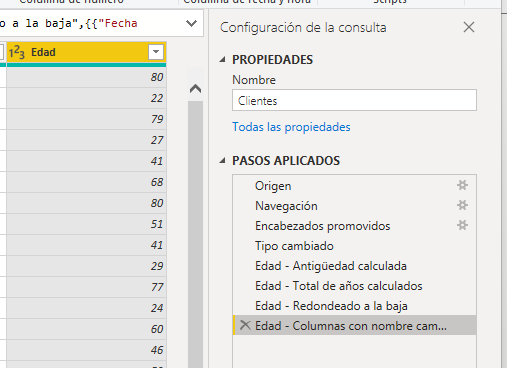Click the cell with value 24
Viewport: 507px width, 368px height.
click(x=86, y=308)
